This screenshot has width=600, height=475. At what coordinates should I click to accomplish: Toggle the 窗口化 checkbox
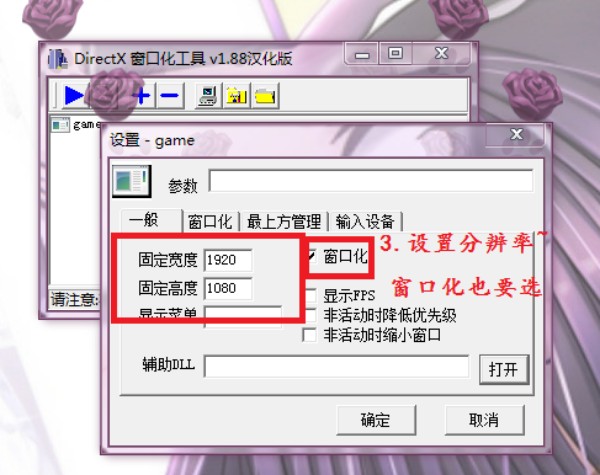pyautogui.click(x=311, y=256)
